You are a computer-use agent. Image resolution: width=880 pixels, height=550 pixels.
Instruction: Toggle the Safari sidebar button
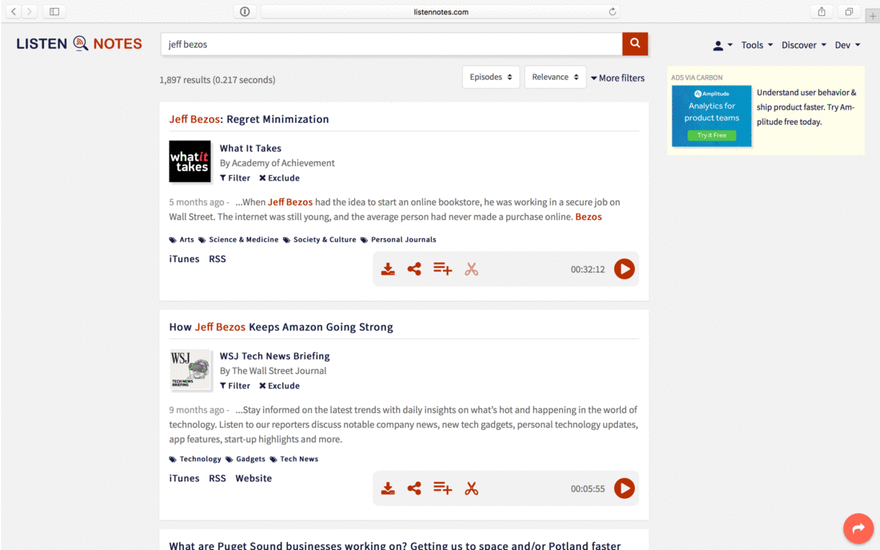54,11
